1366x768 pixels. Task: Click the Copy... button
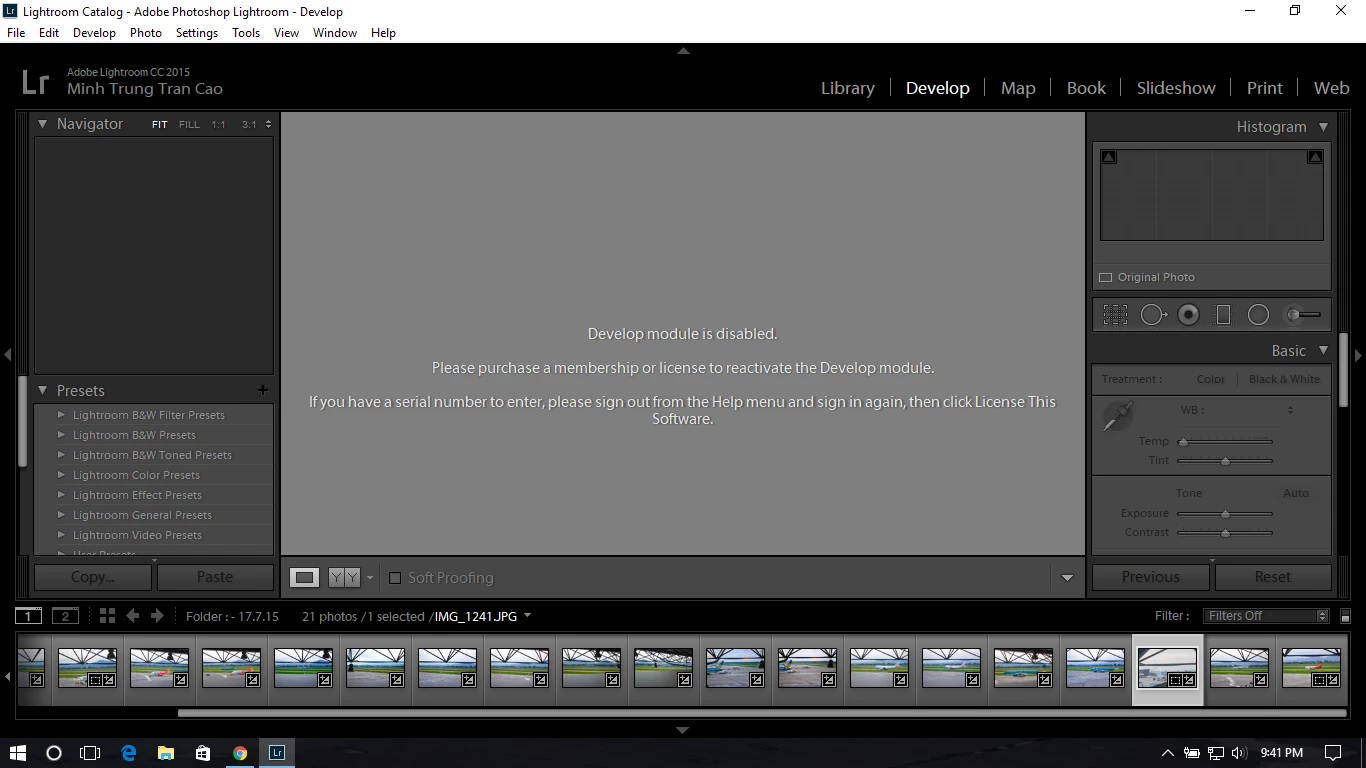(93, 577)
